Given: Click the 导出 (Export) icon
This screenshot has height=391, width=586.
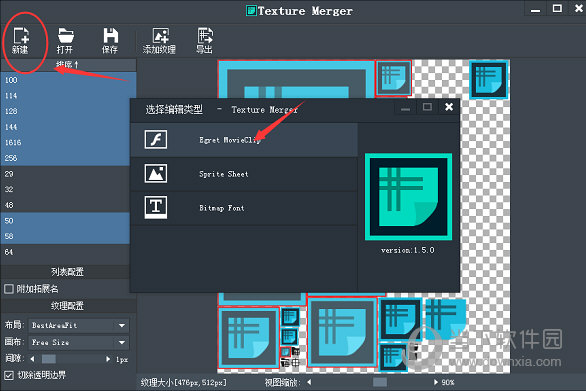Looking at the screenshot, I should [205, 40].
